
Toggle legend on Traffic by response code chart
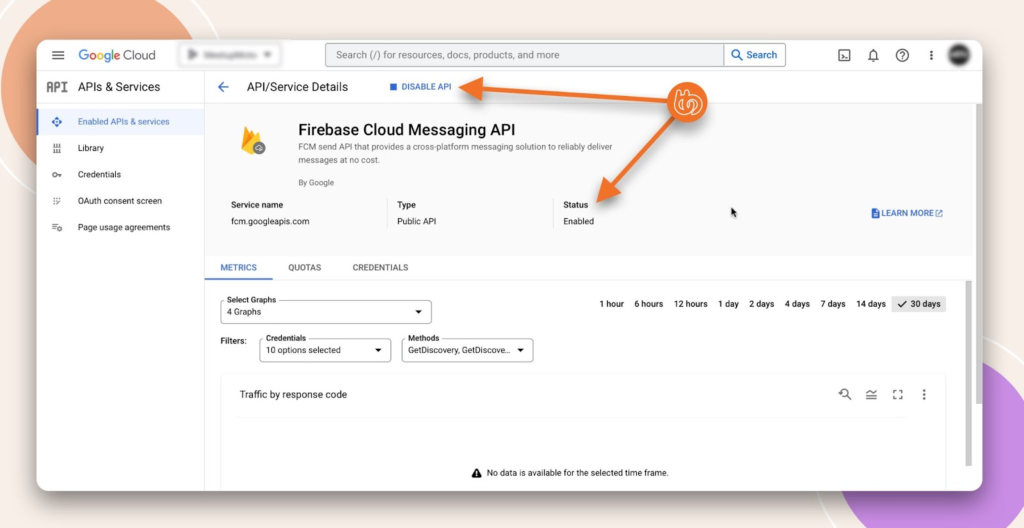click(871, 394)
